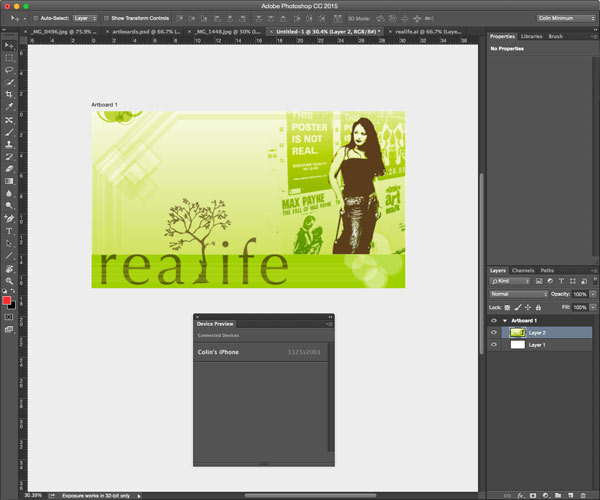Screen dimensions: 600x500
Task: Switch to reallife.ai document tab
Action: click(428, 32)
